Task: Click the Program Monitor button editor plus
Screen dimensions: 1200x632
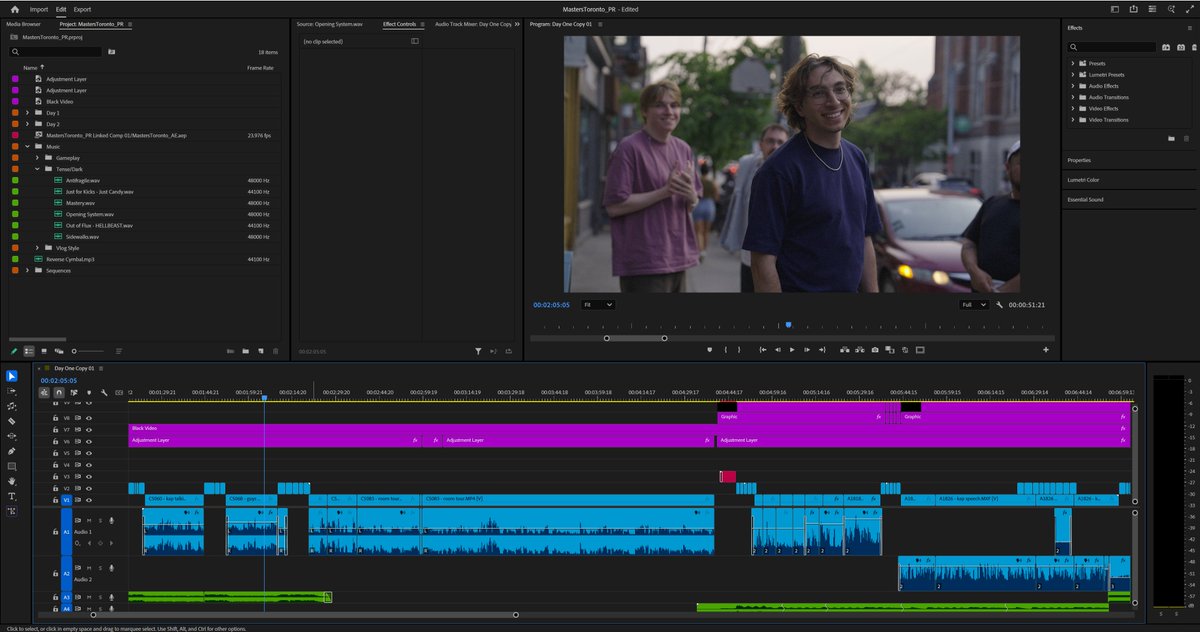Action: (1046, 350)
